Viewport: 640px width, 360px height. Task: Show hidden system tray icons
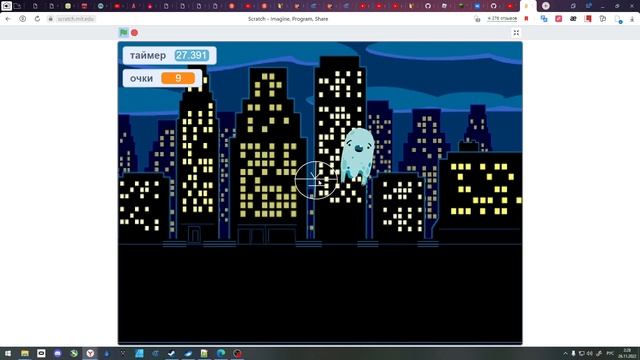[x=565, y=353]
